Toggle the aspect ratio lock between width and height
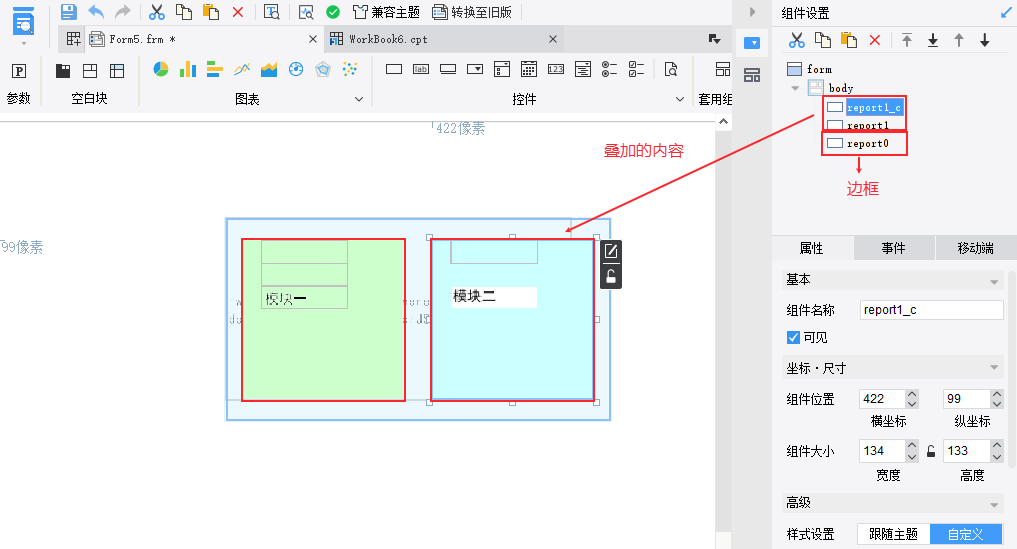1017x549 pixels. coord(931,451)
